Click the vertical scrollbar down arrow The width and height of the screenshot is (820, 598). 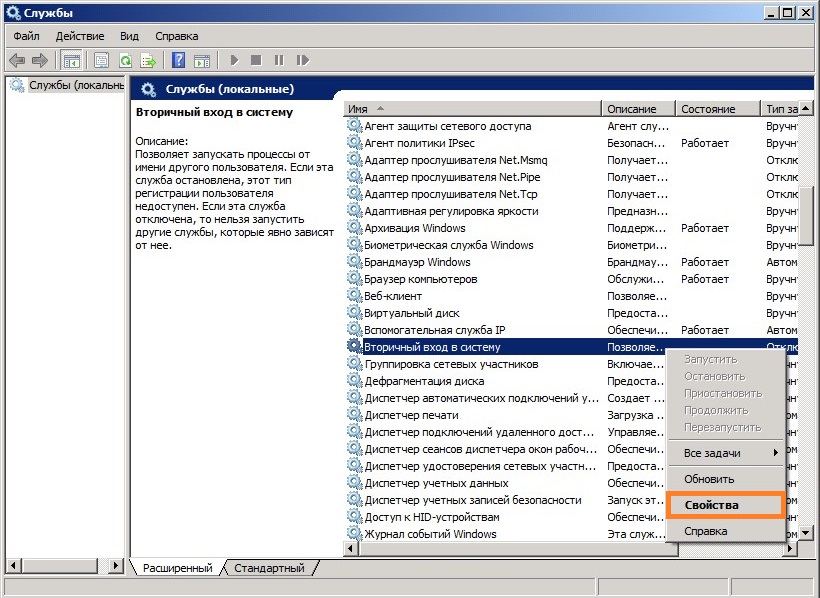805,534
